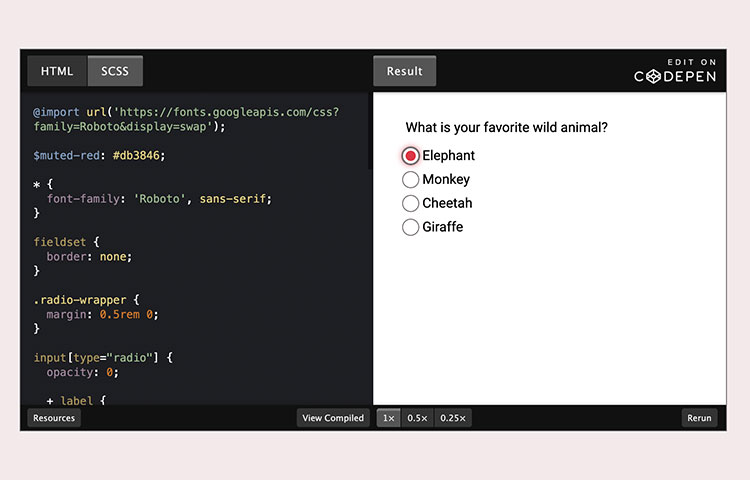The width and height of the screenshot is (750, 480).
Task: Click the Elephant option label
Action: tap(448, 156)
